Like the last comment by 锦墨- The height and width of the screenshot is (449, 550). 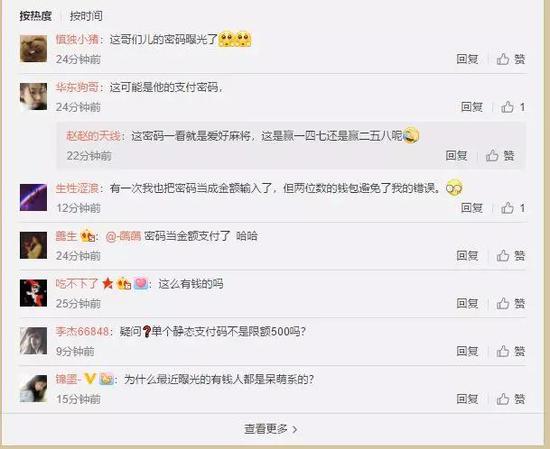coord(511,399)
